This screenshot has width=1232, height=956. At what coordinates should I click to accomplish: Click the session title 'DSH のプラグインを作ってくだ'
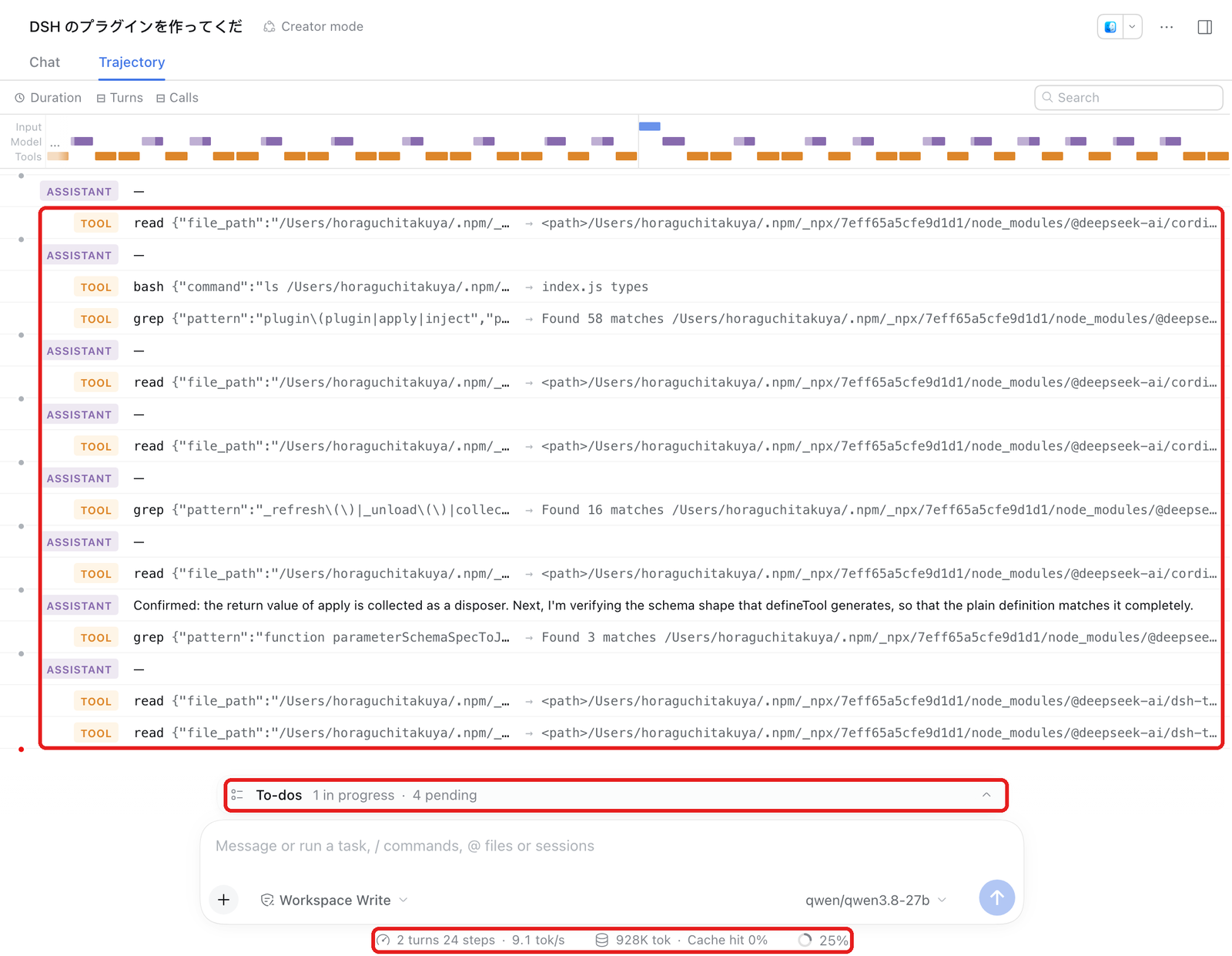point(136,26)
